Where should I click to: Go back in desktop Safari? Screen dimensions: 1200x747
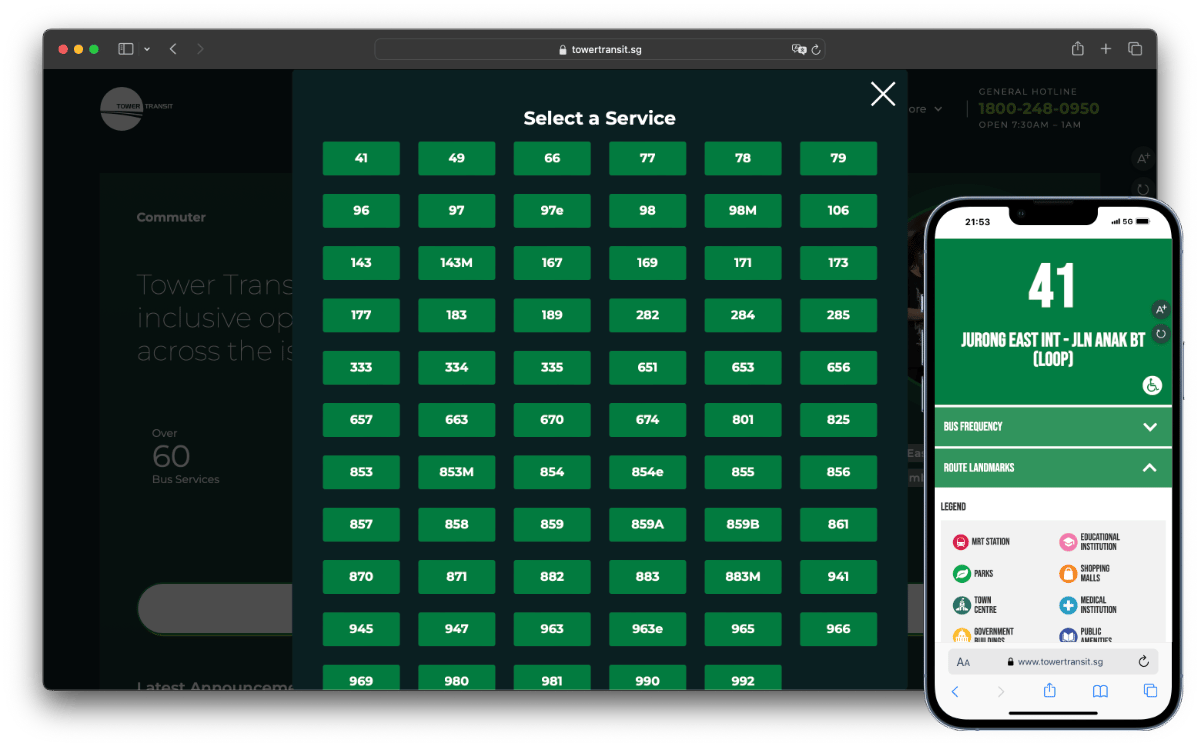(x=173, y=49)
